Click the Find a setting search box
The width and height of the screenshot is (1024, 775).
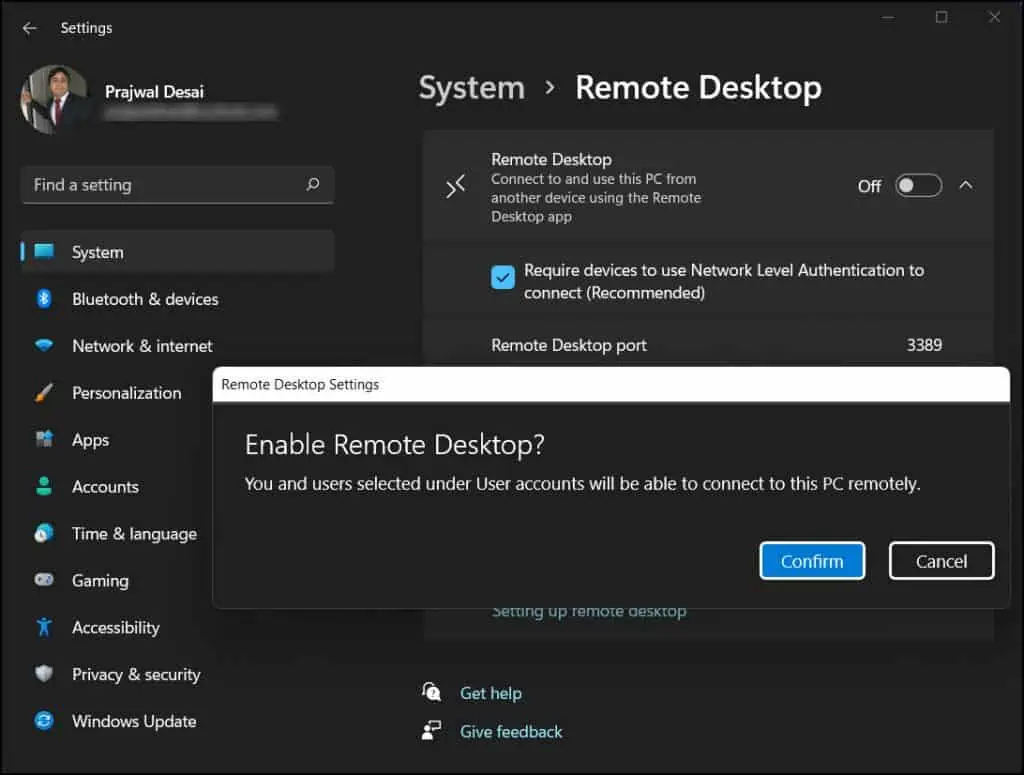178,185
